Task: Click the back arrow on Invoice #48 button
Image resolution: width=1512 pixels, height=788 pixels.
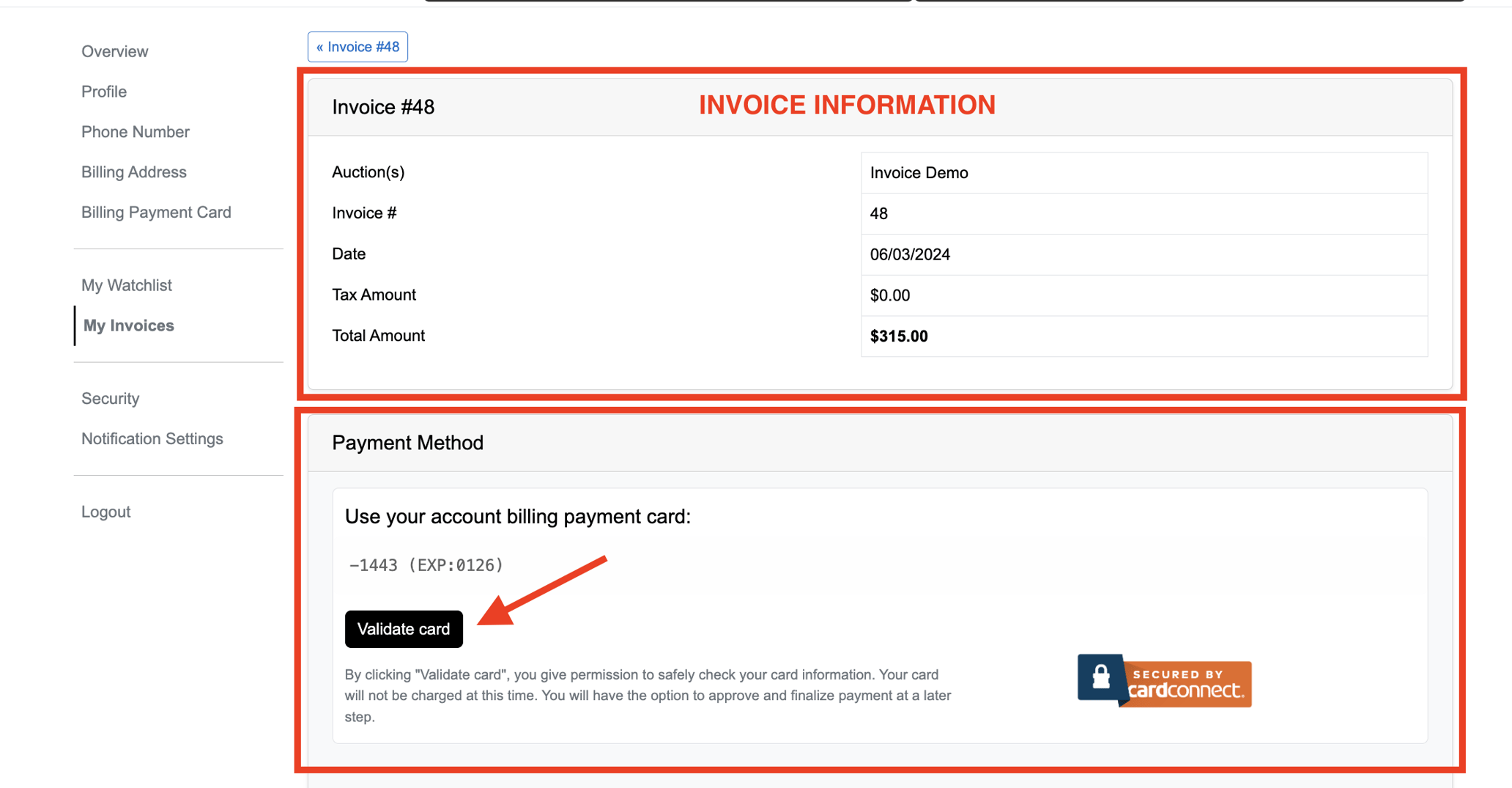Action: pyautogui.click(x=320, y=46)
